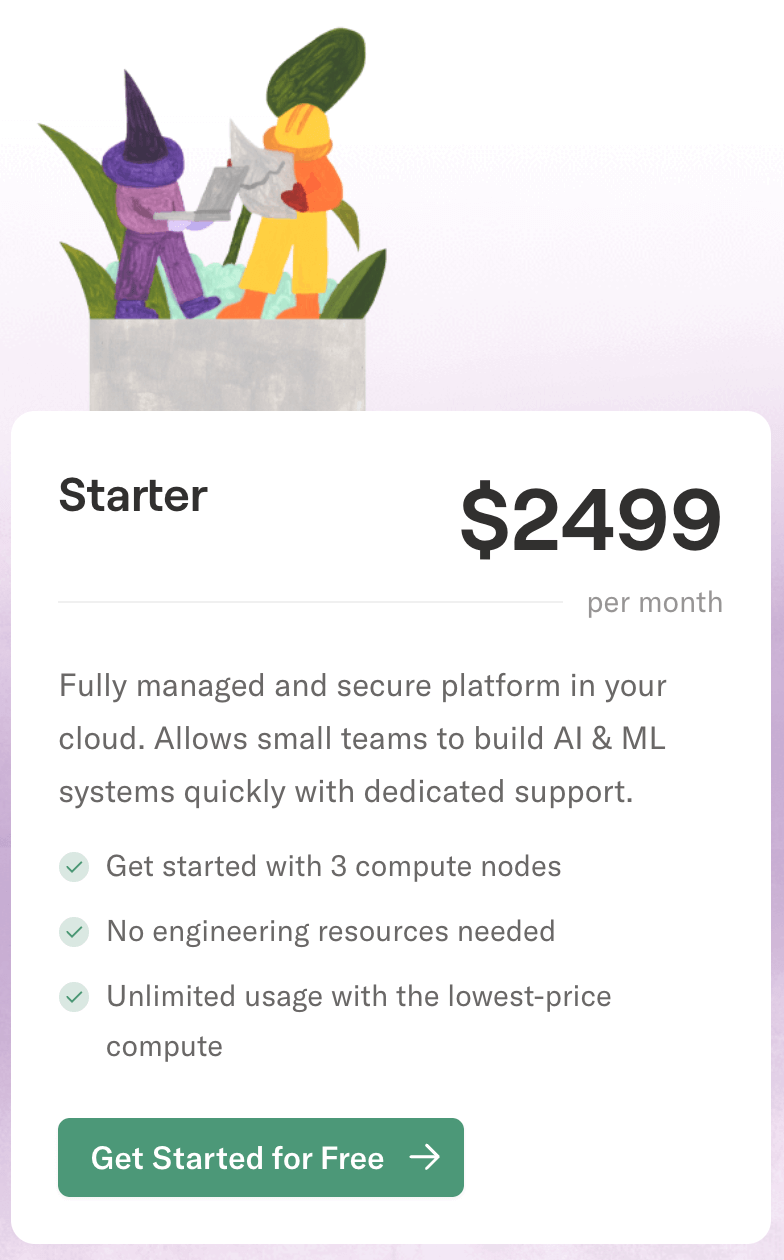784x1260 pixels.
Task: Click "Get started with 3 compute nodes" text
Action: 333,866
